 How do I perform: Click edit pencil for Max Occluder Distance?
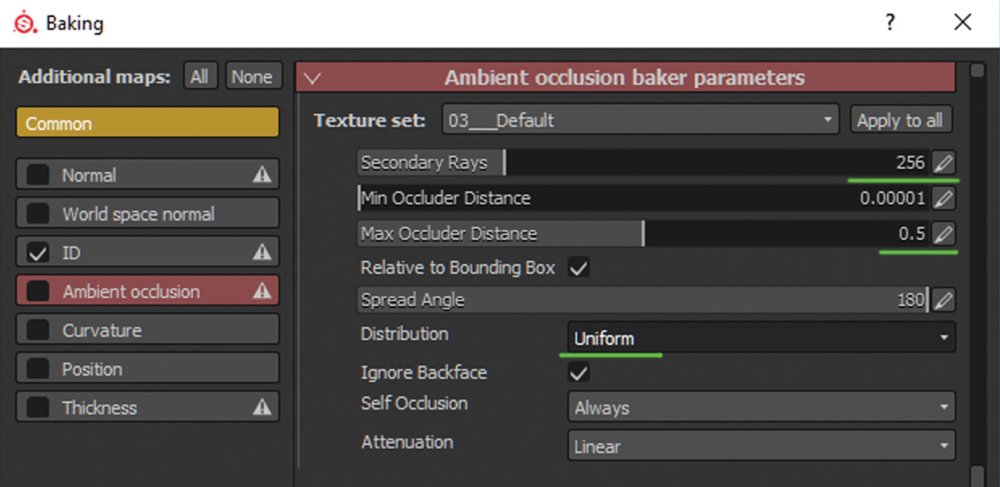[x=943, y=234]
